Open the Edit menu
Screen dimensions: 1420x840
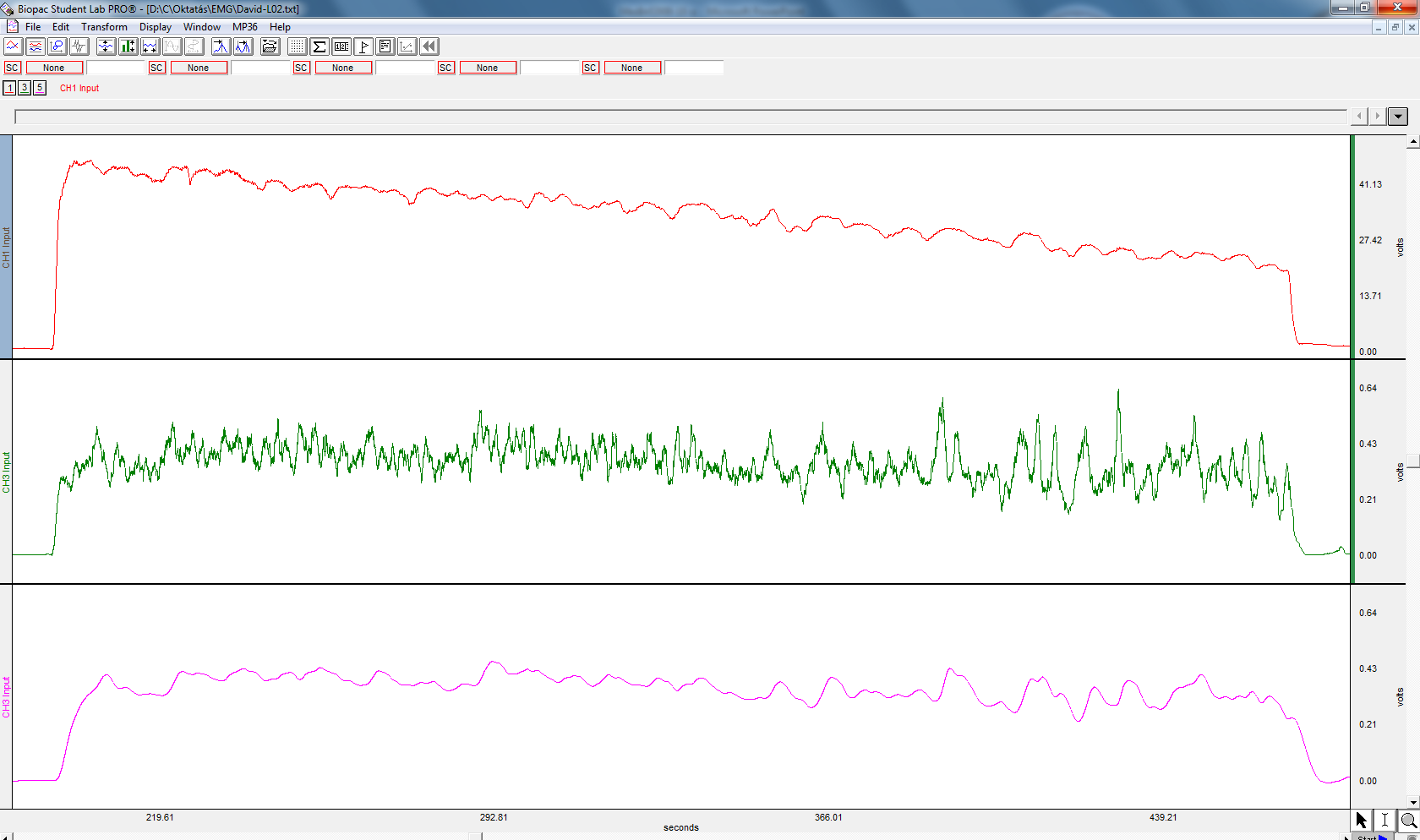pos(61,26)
